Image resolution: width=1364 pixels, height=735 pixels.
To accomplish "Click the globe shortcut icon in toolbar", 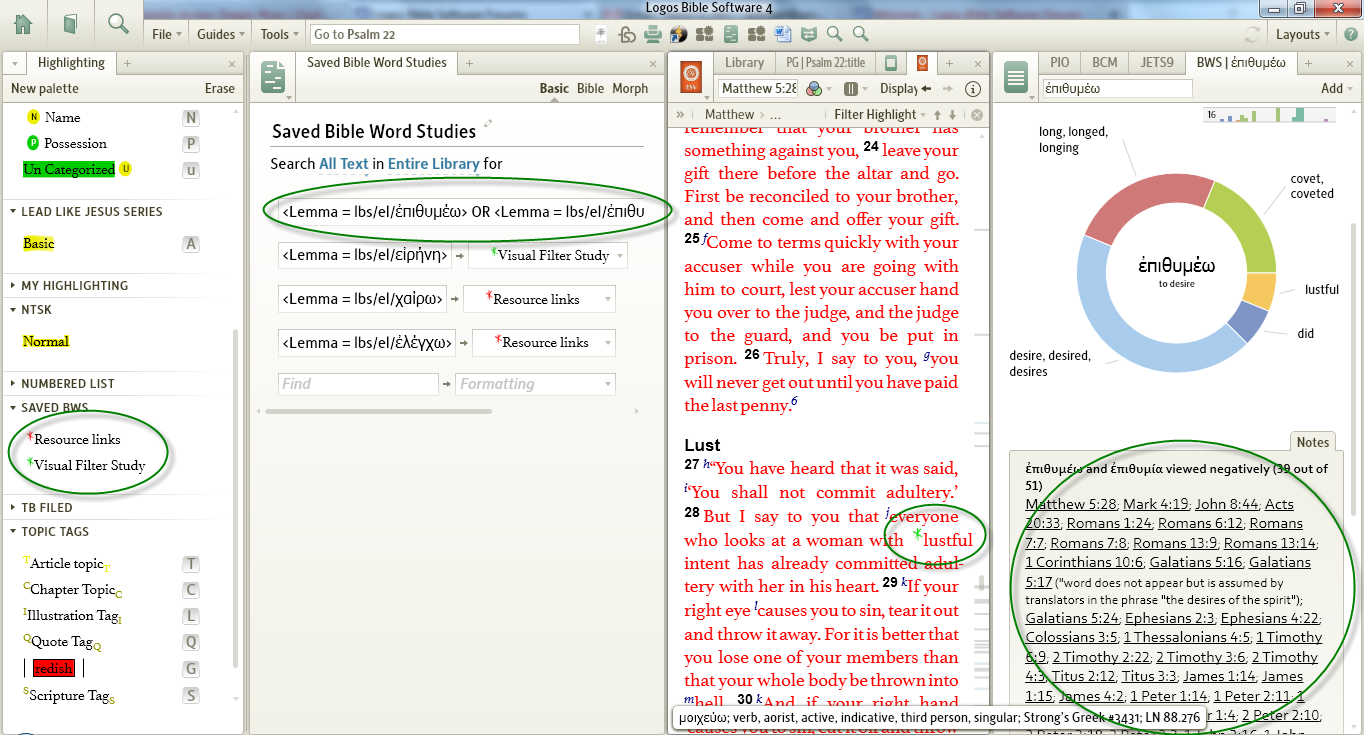I will click(x=679, y=34).
